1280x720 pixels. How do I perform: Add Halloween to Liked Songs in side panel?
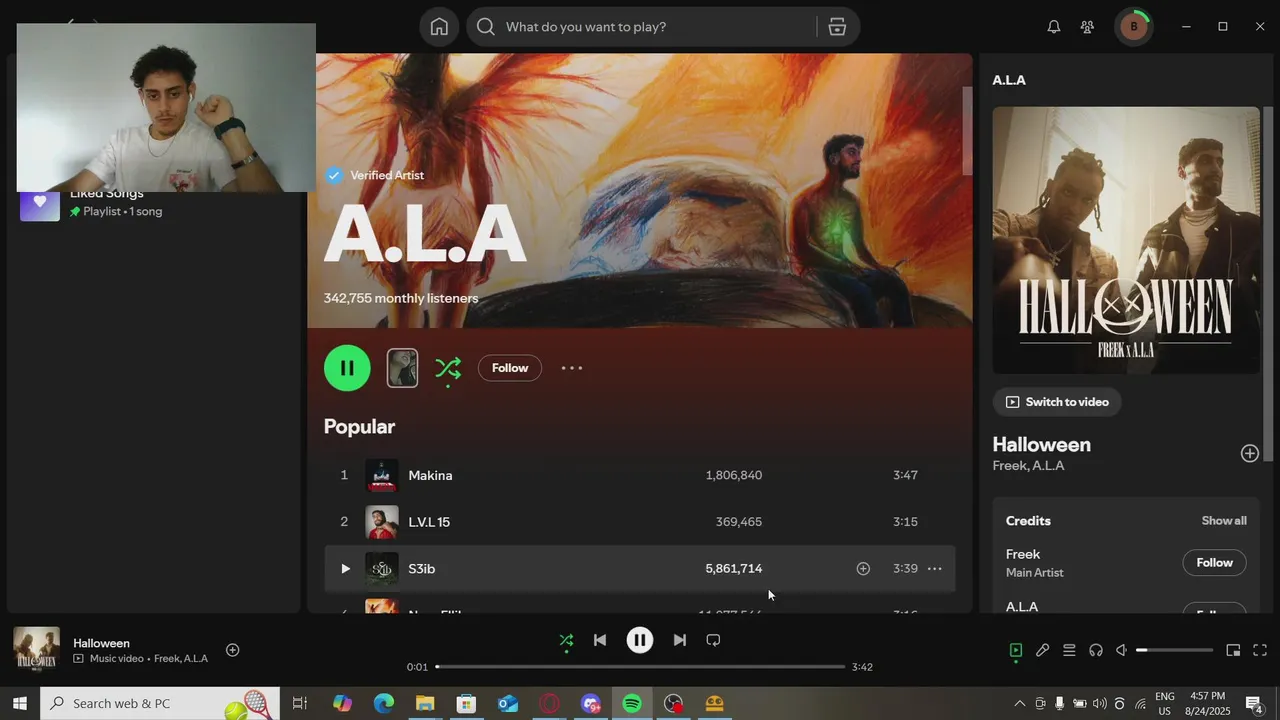[1250, 454]
